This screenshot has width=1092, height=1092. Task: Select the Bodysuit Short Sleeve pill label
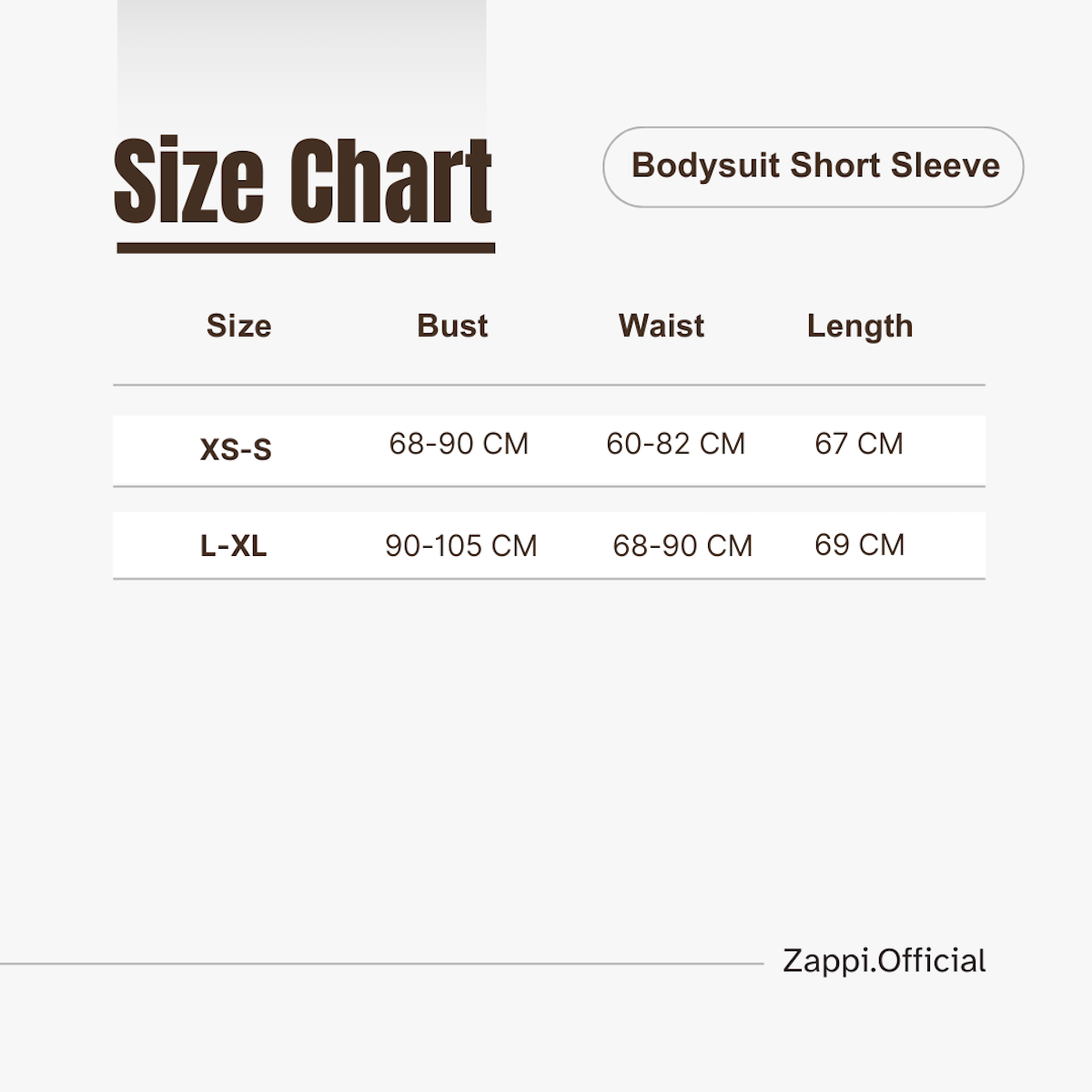coord(814,167)
